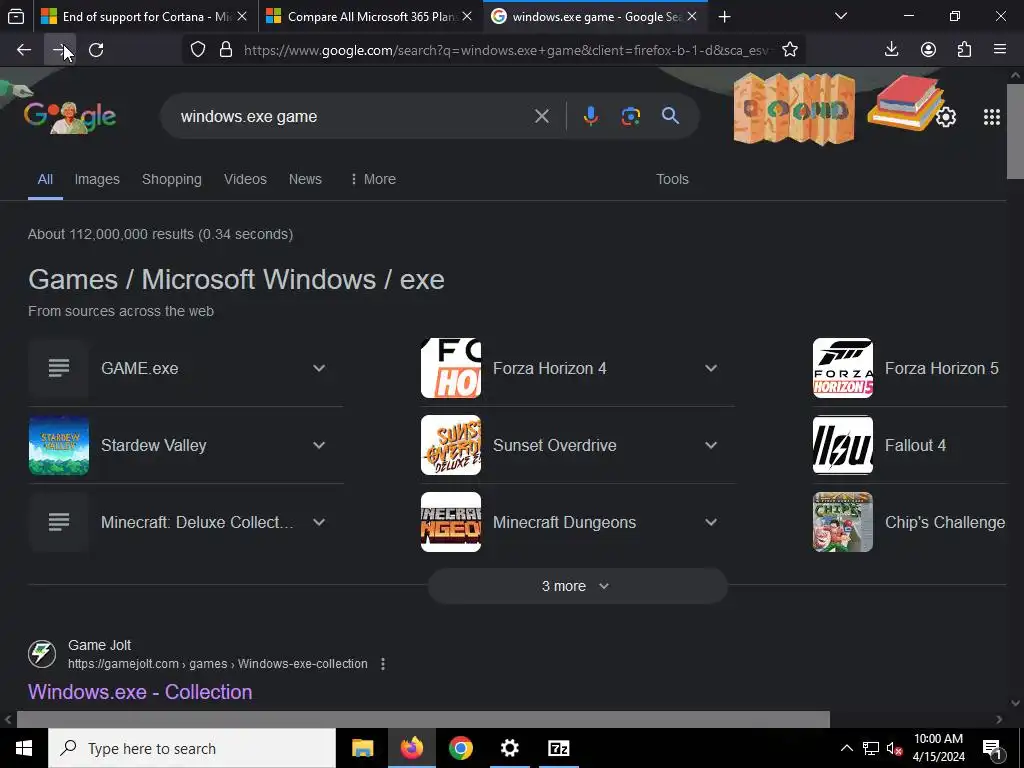Screen dimensions: 1024x768
Task: Open Google apps grid
Action: 991,117
